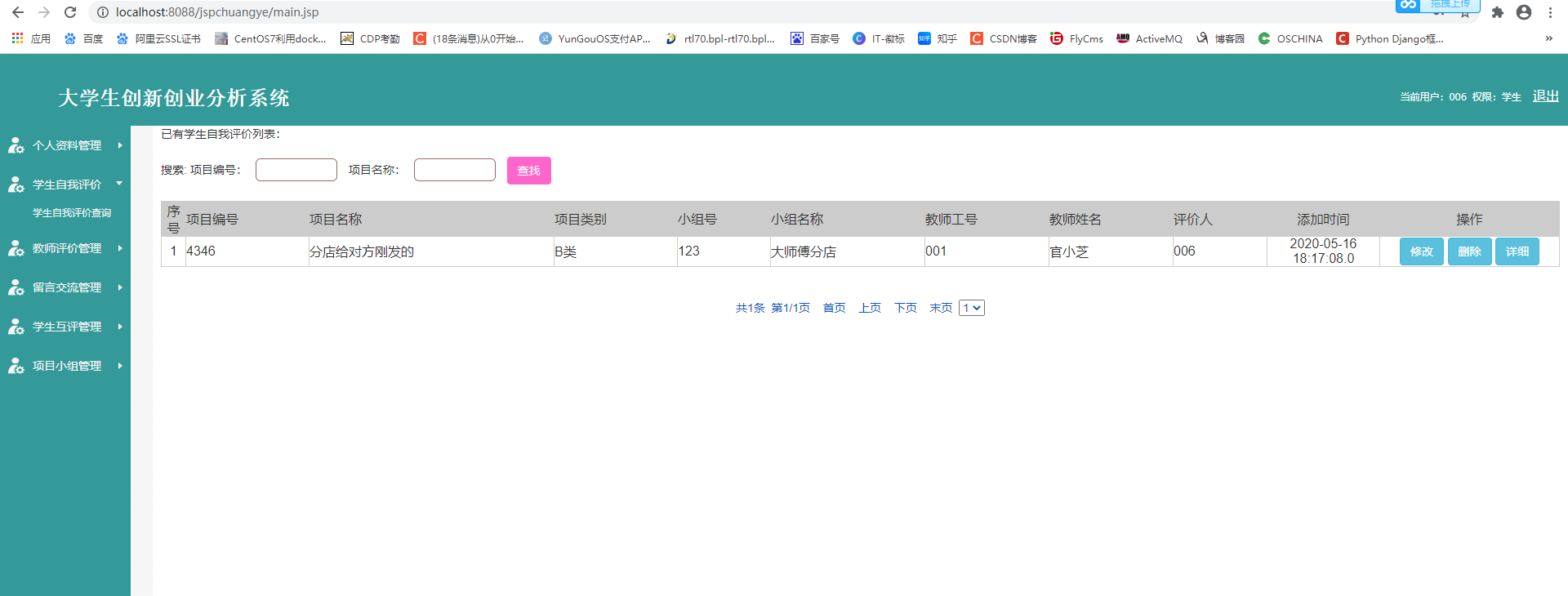The image size is (1568, 596).
Task: Open the OSCHINA bookmark
Action: [x=1290, y=38]
